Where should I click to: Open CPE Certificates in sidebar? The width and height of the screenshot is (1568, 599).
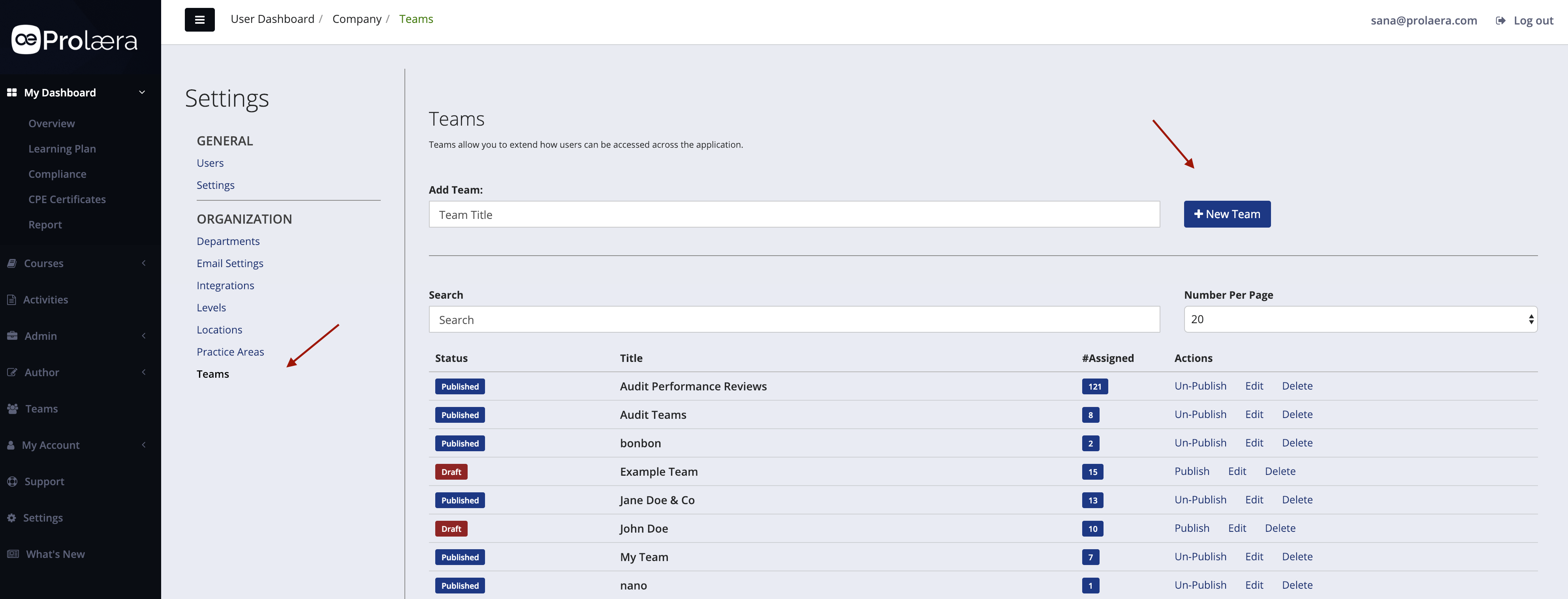[67, 200]
